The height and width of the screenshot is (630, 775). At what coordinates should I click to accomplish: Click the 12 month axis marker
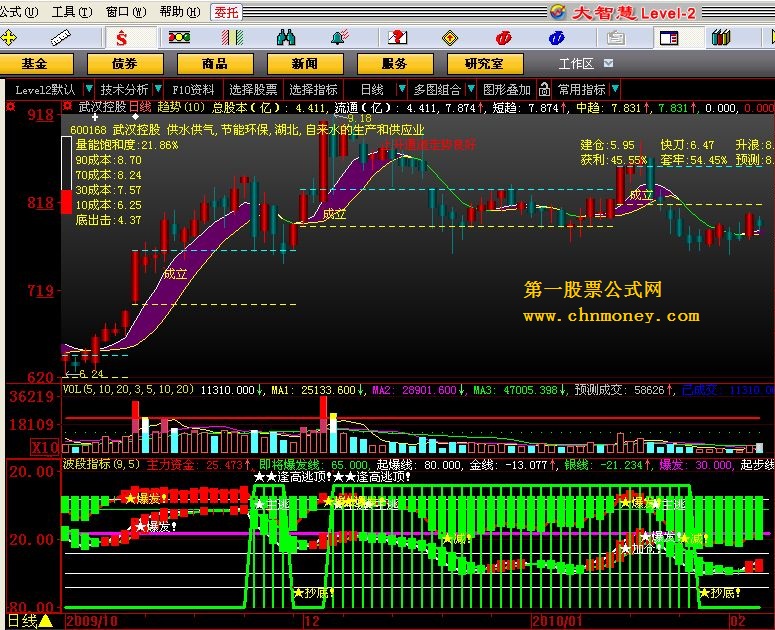pyautogui.click(x=312, y=621)
